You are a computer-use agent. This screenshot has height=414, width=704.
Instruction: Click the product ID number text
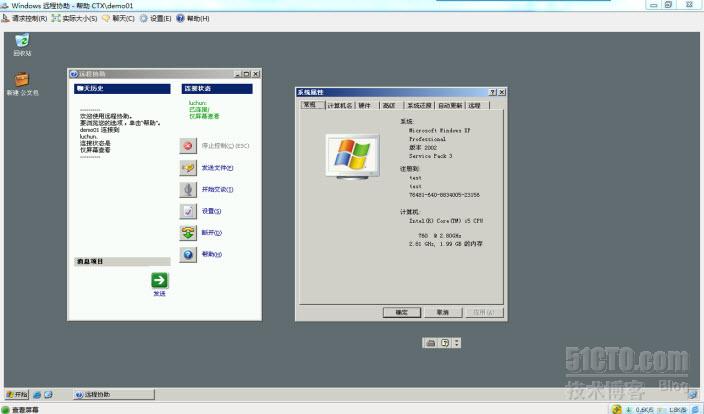click(x=444, y=195)
